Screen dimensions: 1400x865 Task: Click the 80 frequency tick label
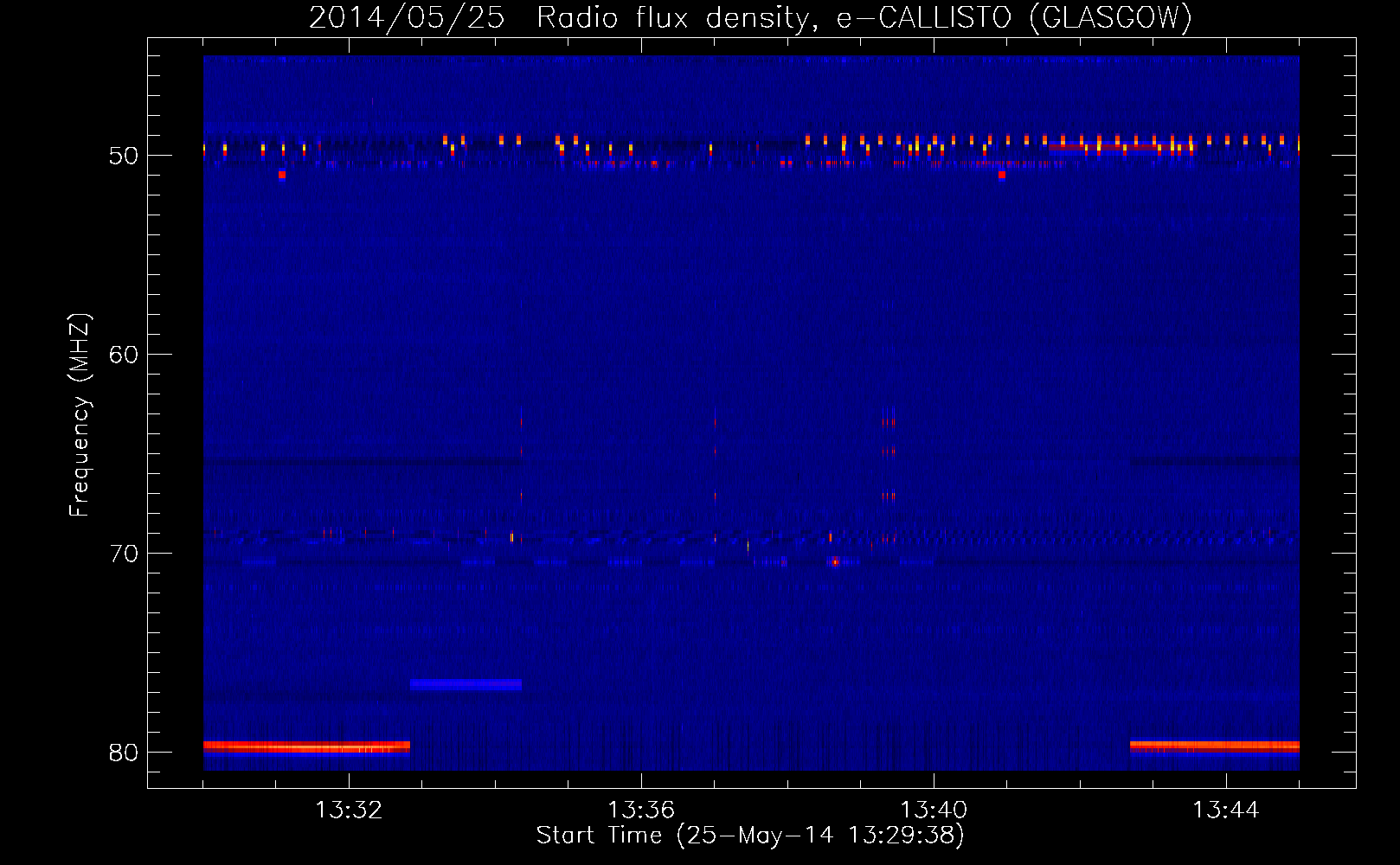pos(124,753)
